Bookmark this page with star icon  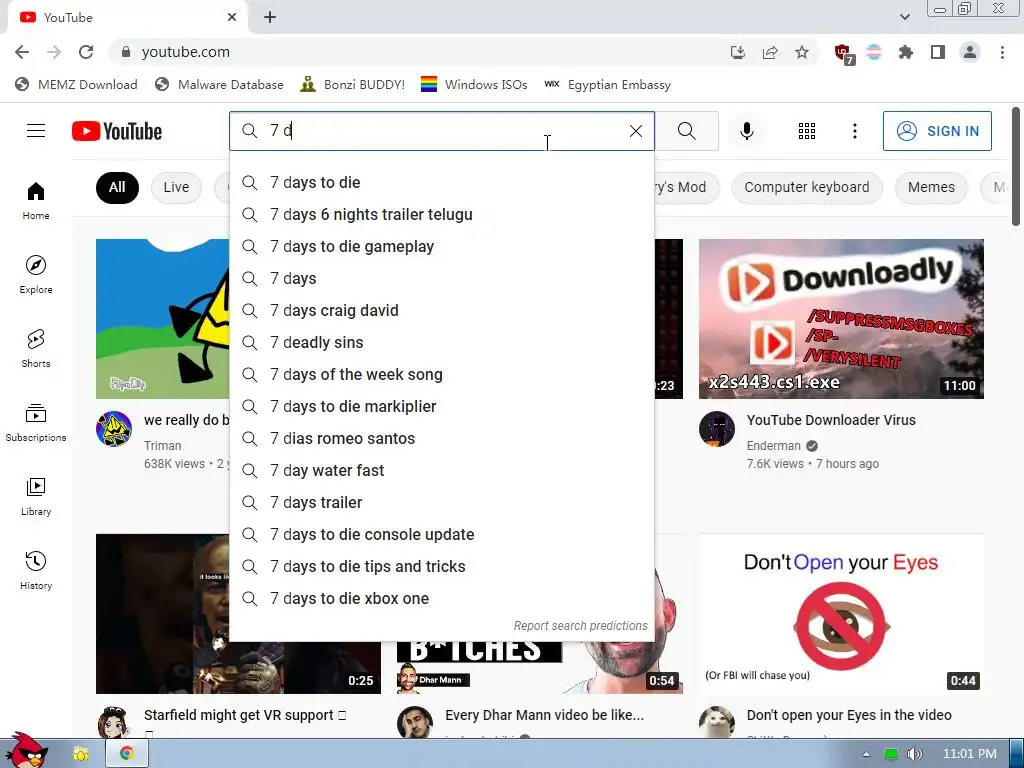pos(802,52)
